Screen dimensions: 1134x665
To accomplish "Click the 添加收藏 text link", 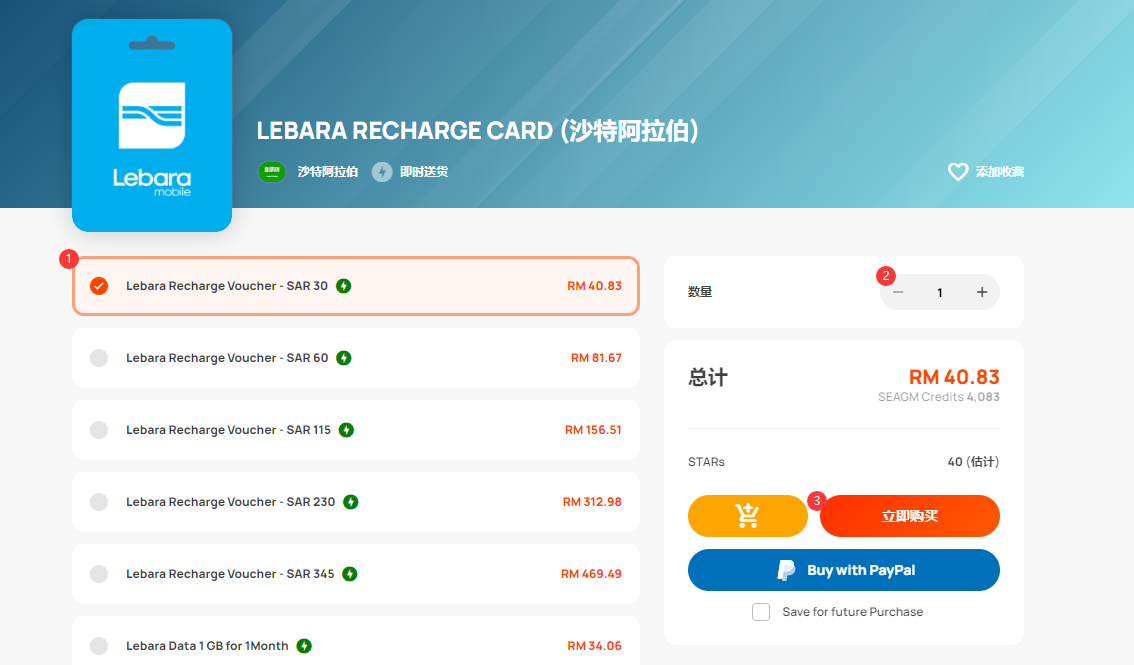I will click(x=1000, y=172).
